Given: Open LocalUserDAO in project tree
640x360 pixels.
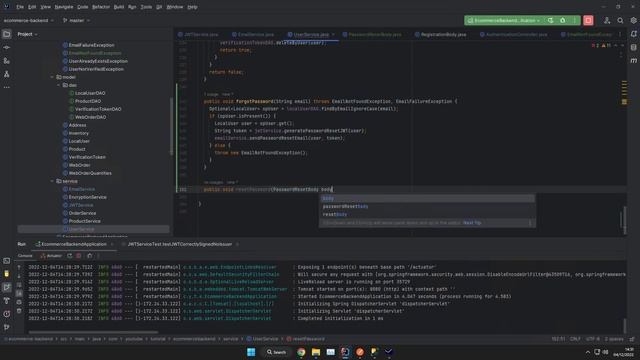Looking at the screenshot, I should [x=90, y=93].
